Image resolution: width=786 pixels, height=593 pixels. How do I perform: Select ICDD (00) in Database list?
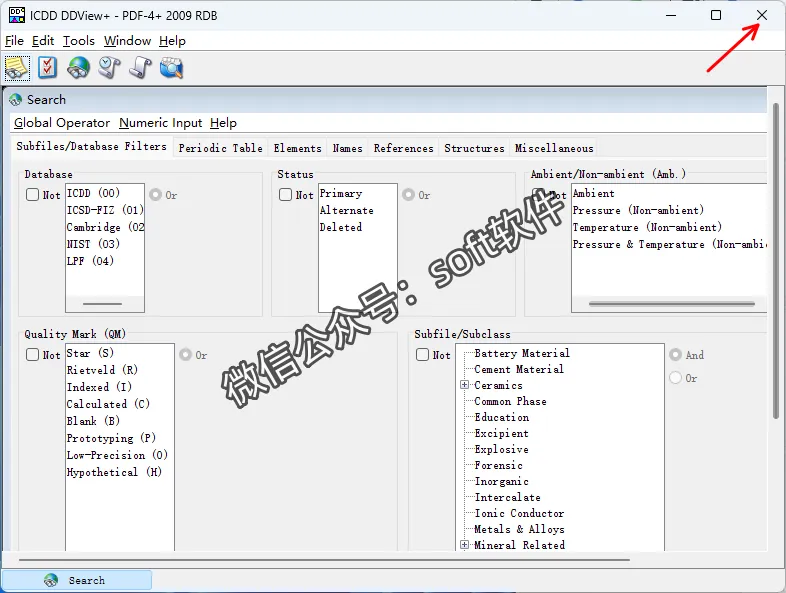(93, 193)
